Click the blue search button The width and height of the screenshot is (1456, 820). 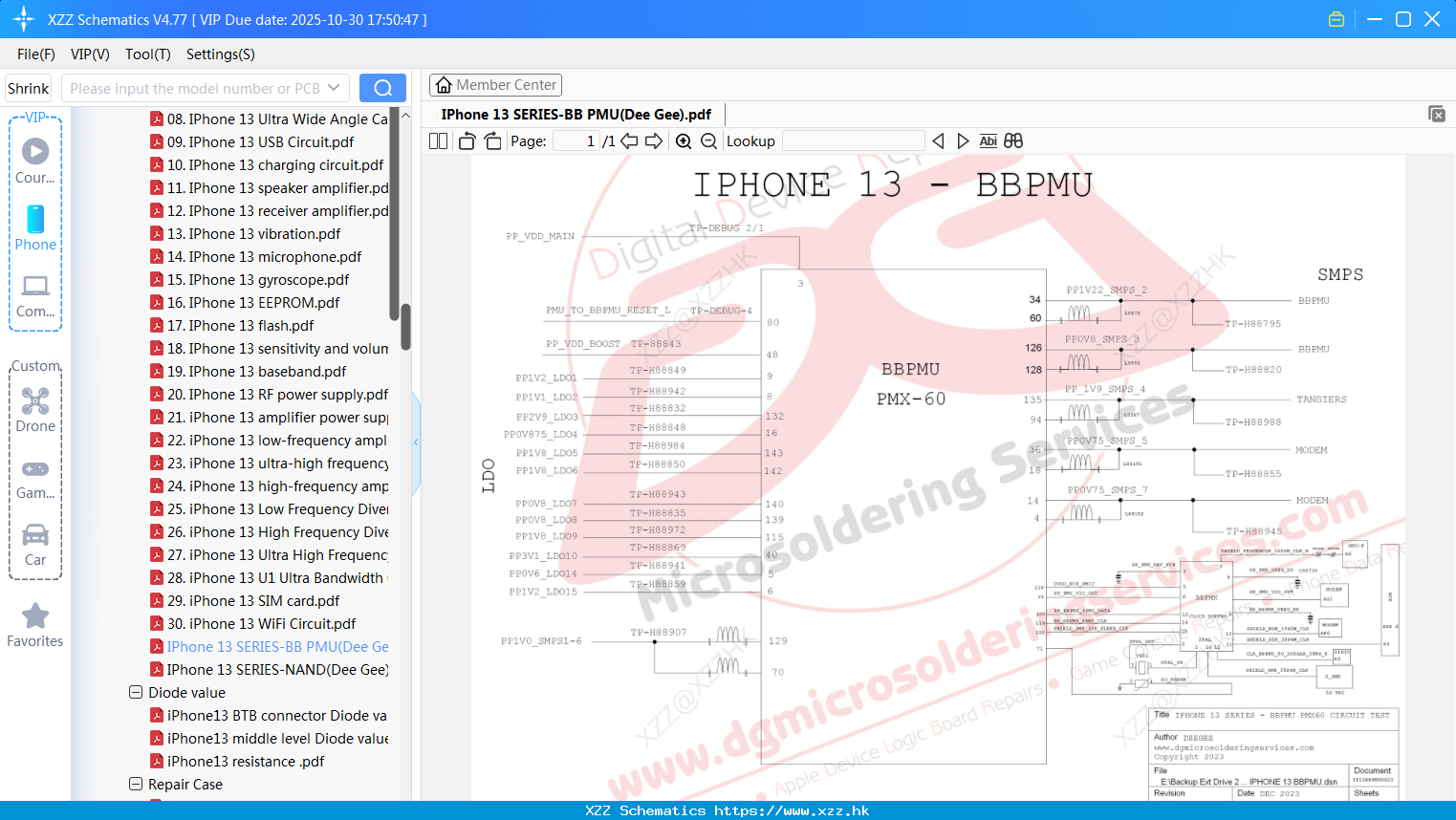tap(382, 88)
